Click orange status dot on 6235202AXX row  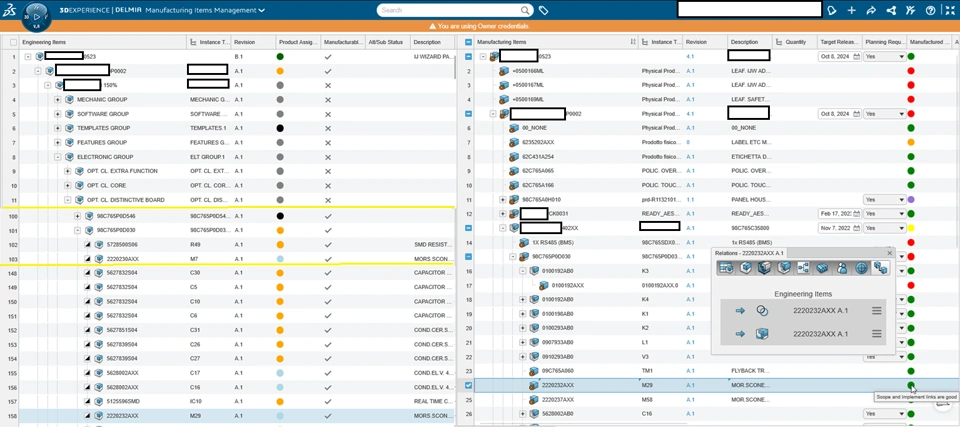[x=911, y=142]
